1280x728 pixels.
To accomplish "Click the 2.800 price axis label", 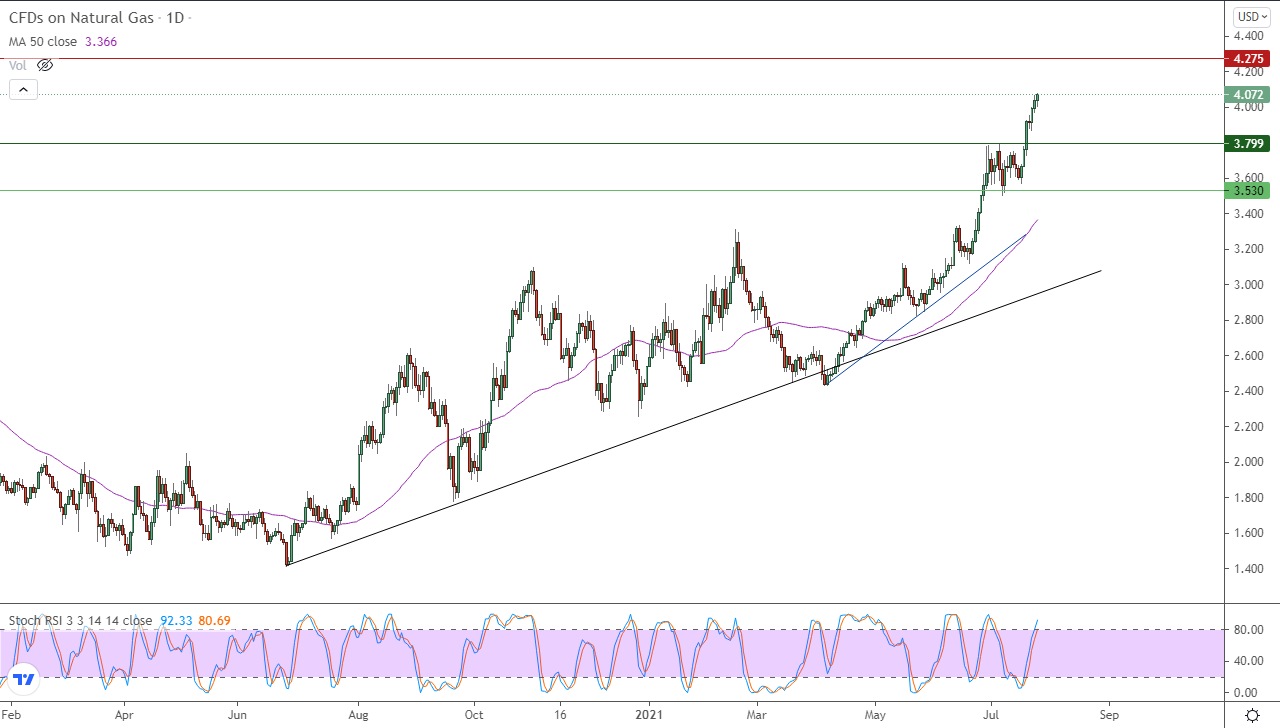I will point(1247,320).
